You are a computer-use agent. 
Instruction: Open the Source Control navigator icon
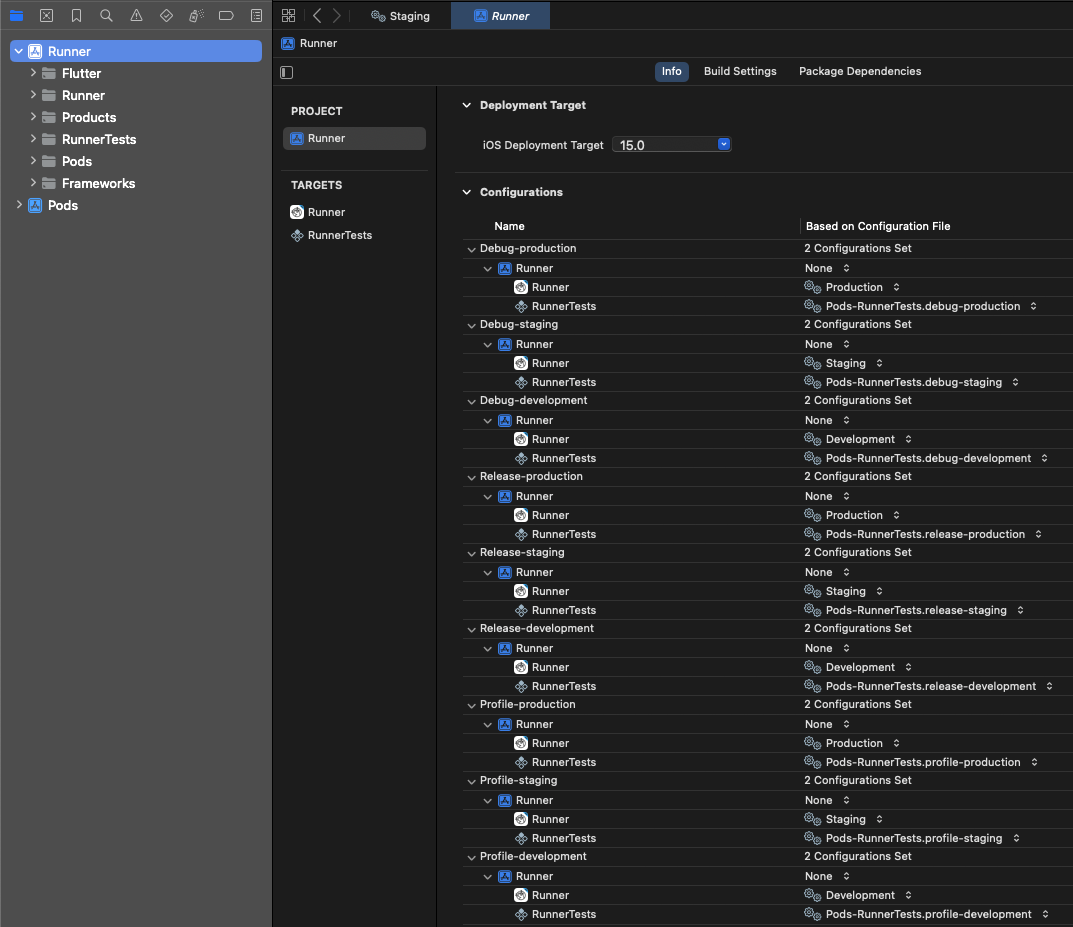tap(46, 16)
